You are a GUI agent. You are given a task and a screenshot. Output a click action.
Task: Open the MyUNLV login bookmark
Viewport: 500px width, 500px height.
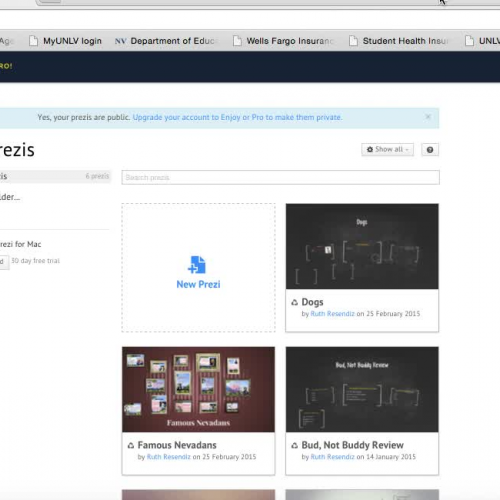pos(66,41)
